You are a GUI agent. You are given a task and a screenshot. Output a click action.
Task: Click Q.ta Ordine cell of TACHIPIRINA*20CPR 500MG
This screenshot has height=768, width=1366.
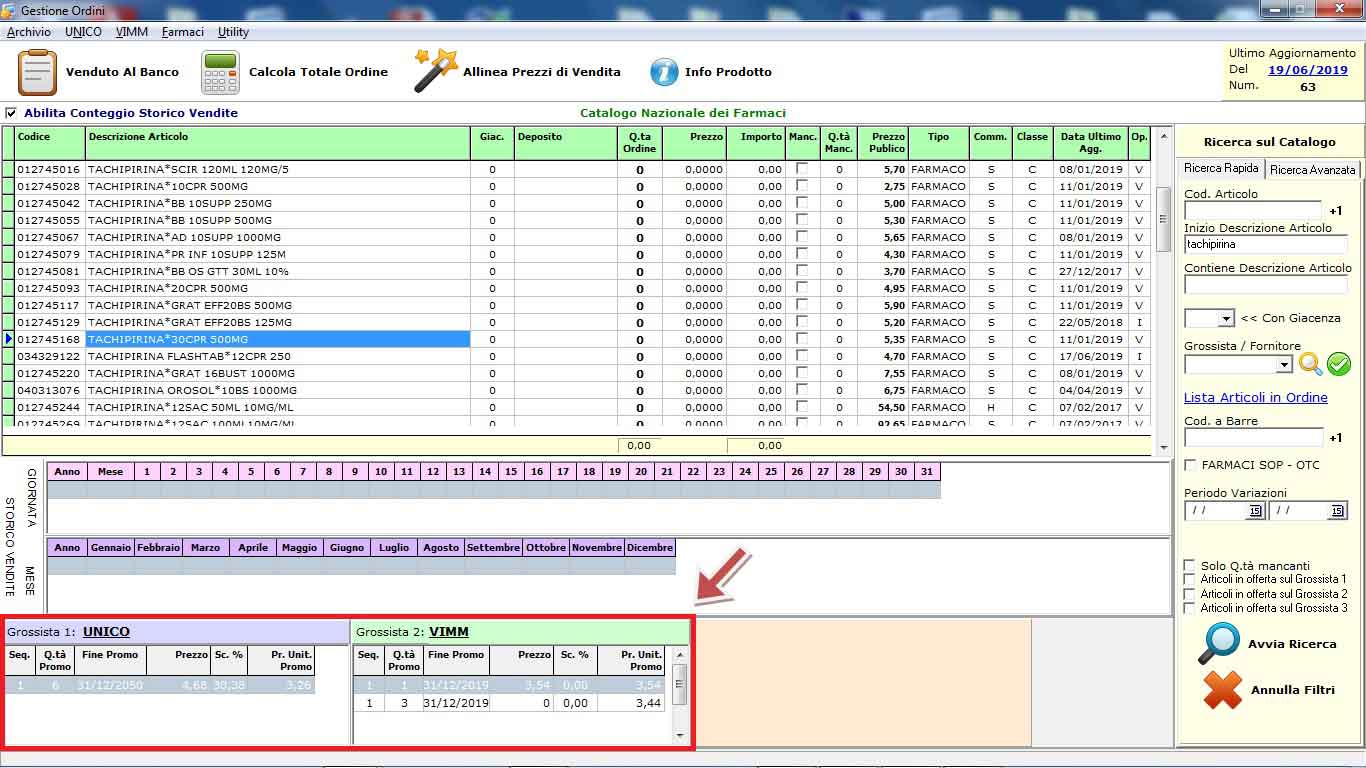(x=640, y=288)
